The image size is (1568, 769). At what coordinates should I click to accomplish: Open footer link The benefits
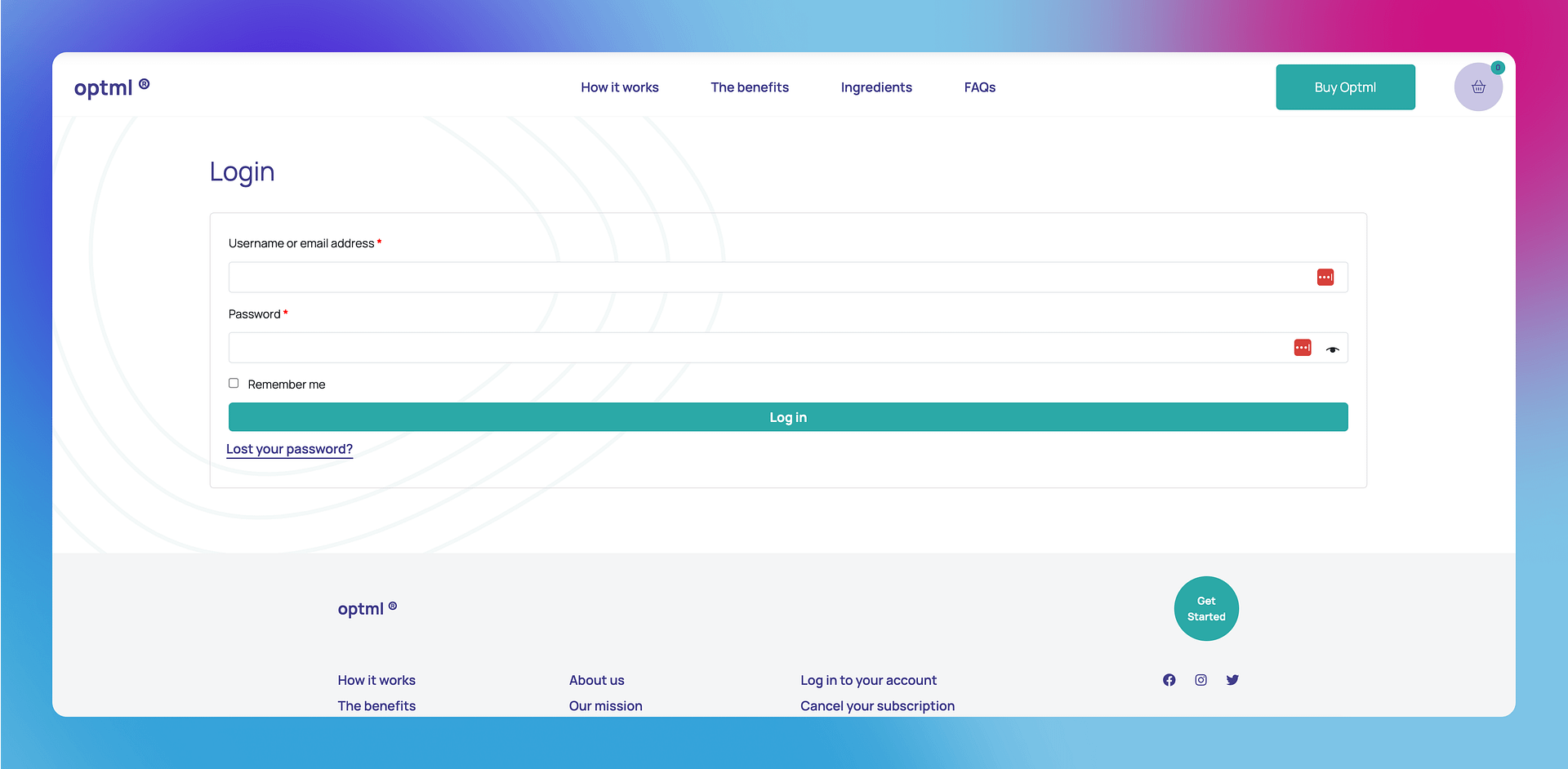tap(376, 706)
